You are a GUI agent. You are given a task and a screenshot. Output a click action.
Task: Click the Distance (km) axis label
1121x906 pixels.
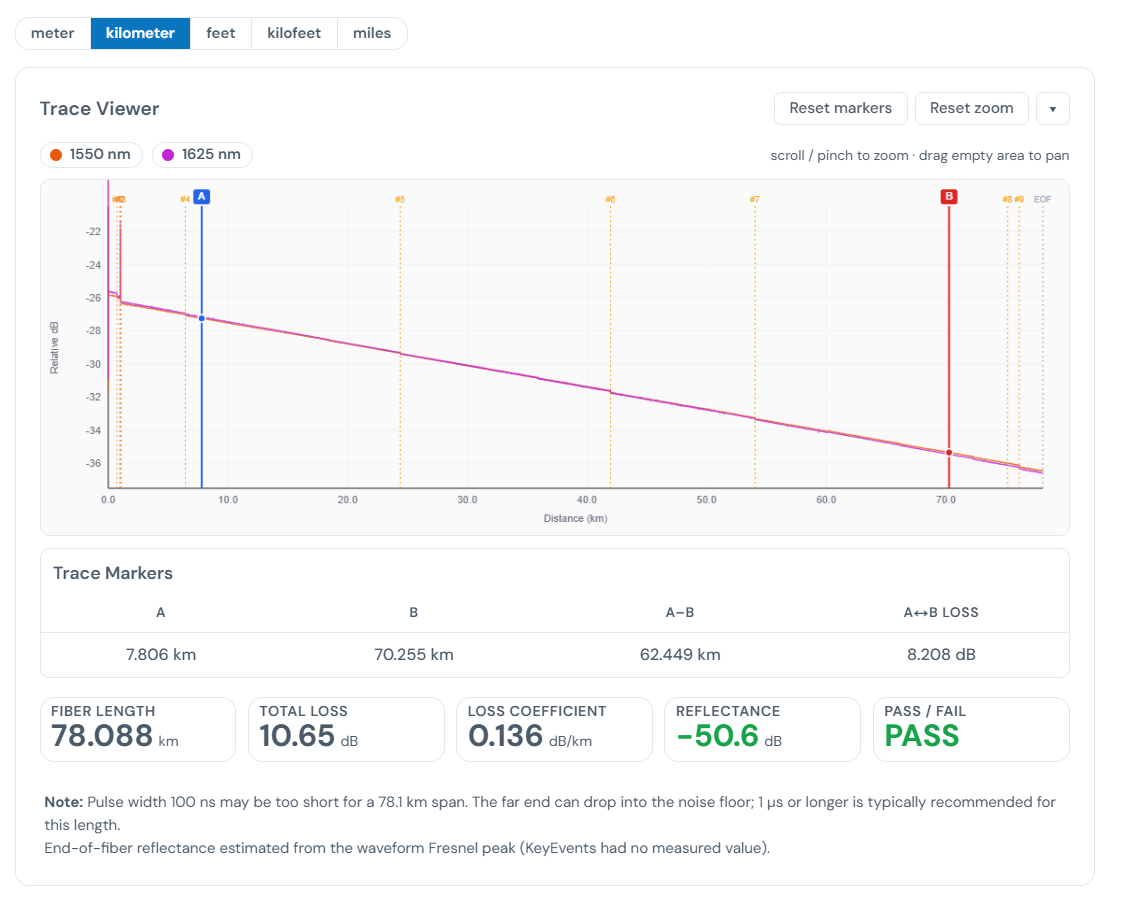576,518
